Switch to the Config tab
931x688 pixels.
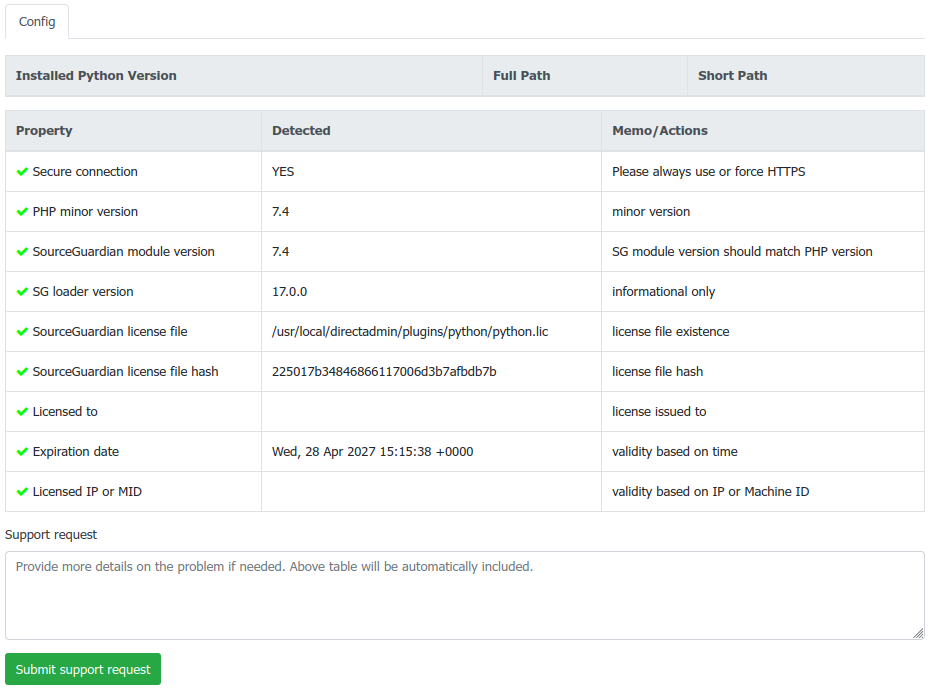pos(37,21)
